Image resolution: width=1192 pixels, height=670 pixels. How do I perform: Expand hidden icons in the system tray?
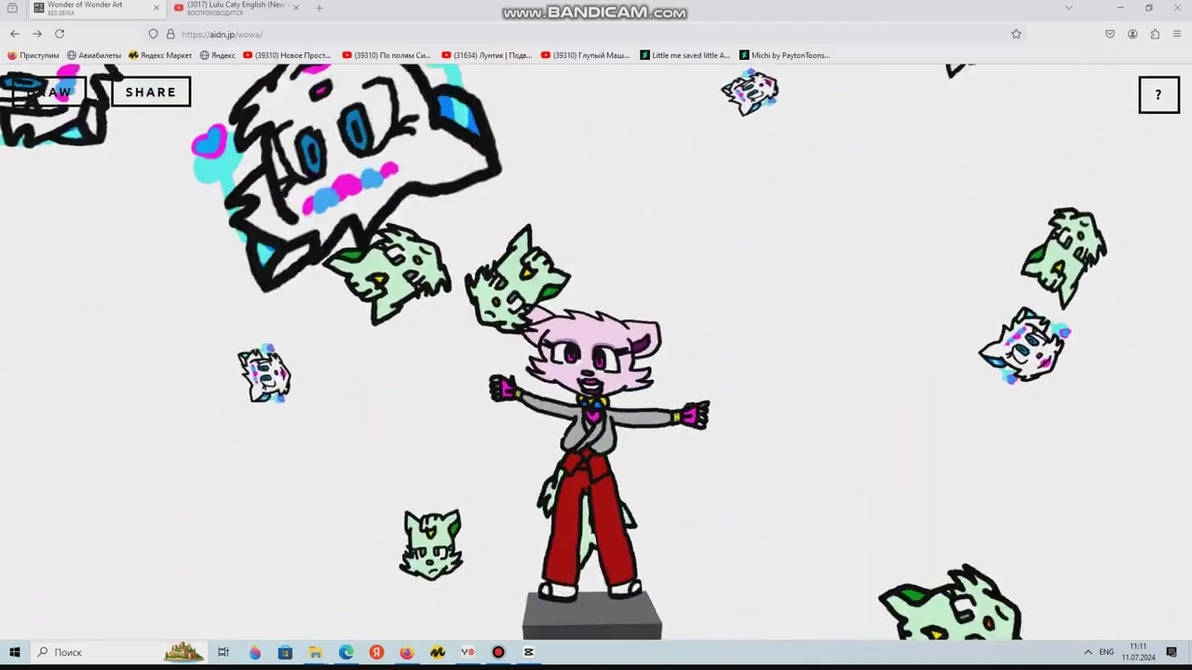point(1088,652)
